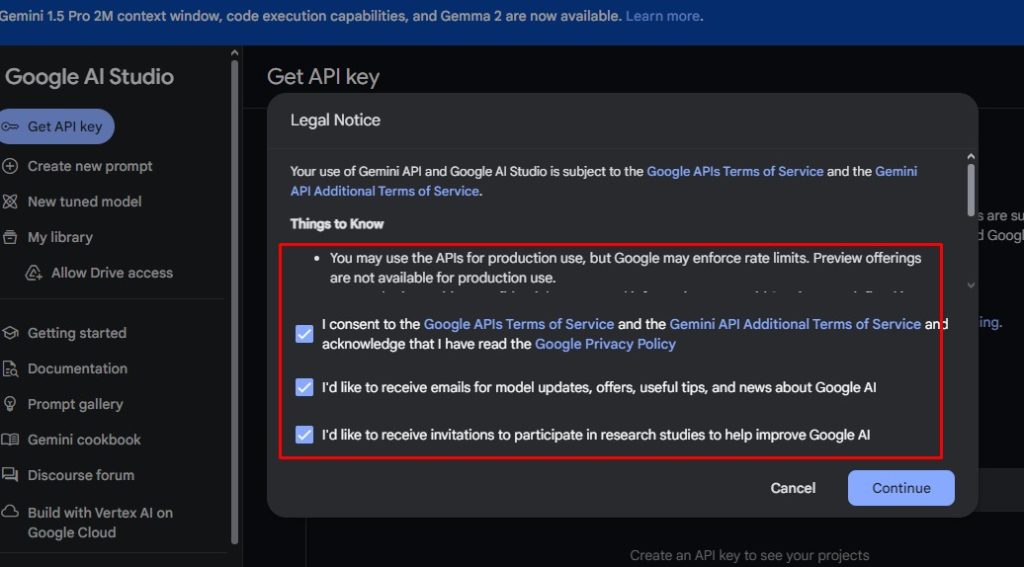
Task: Click the Drive icon beside Allow Drive access
Action: [33, 273]
